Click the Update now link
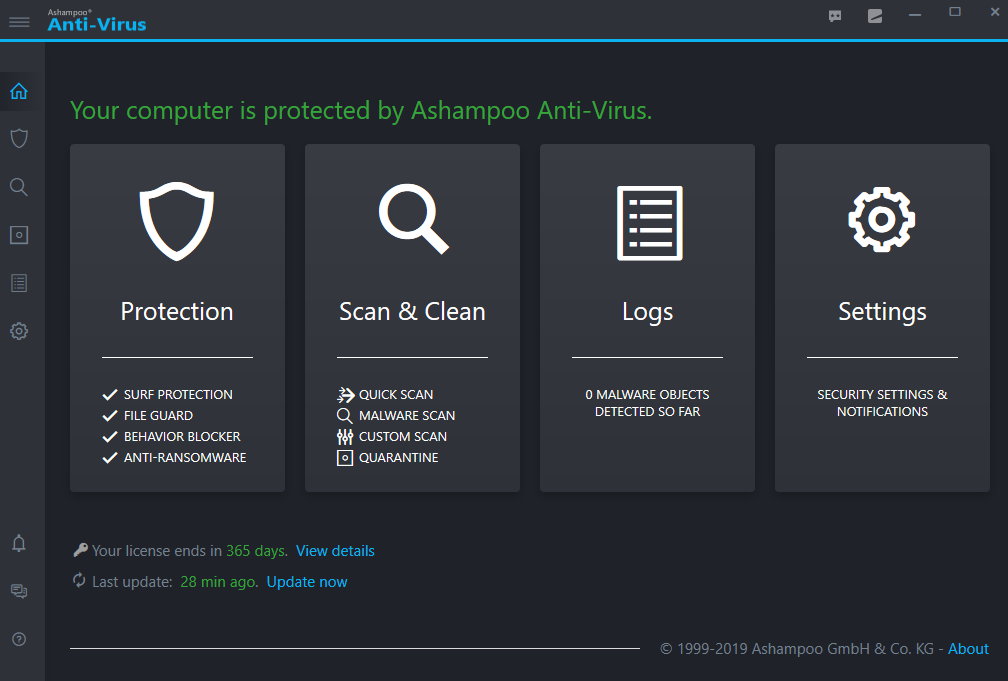1008x681 pixels. (x=306, y=581)
